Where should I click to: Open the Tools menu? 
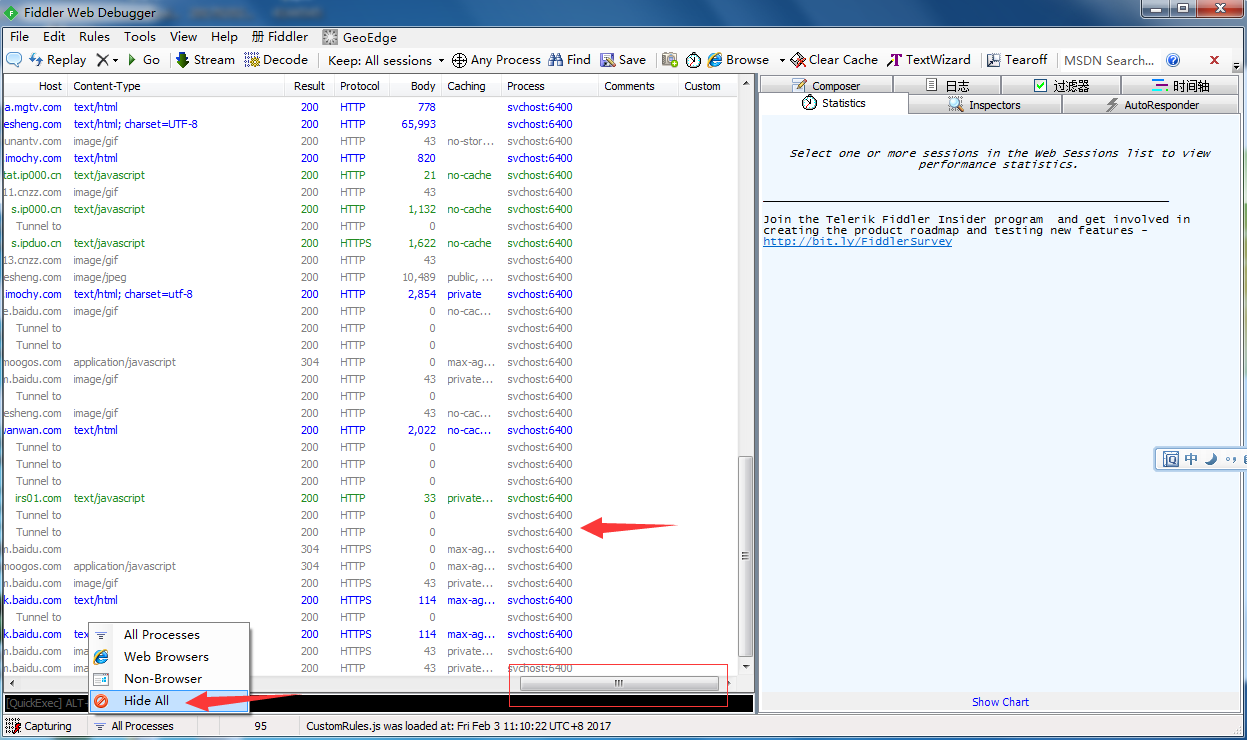(140, 37)
